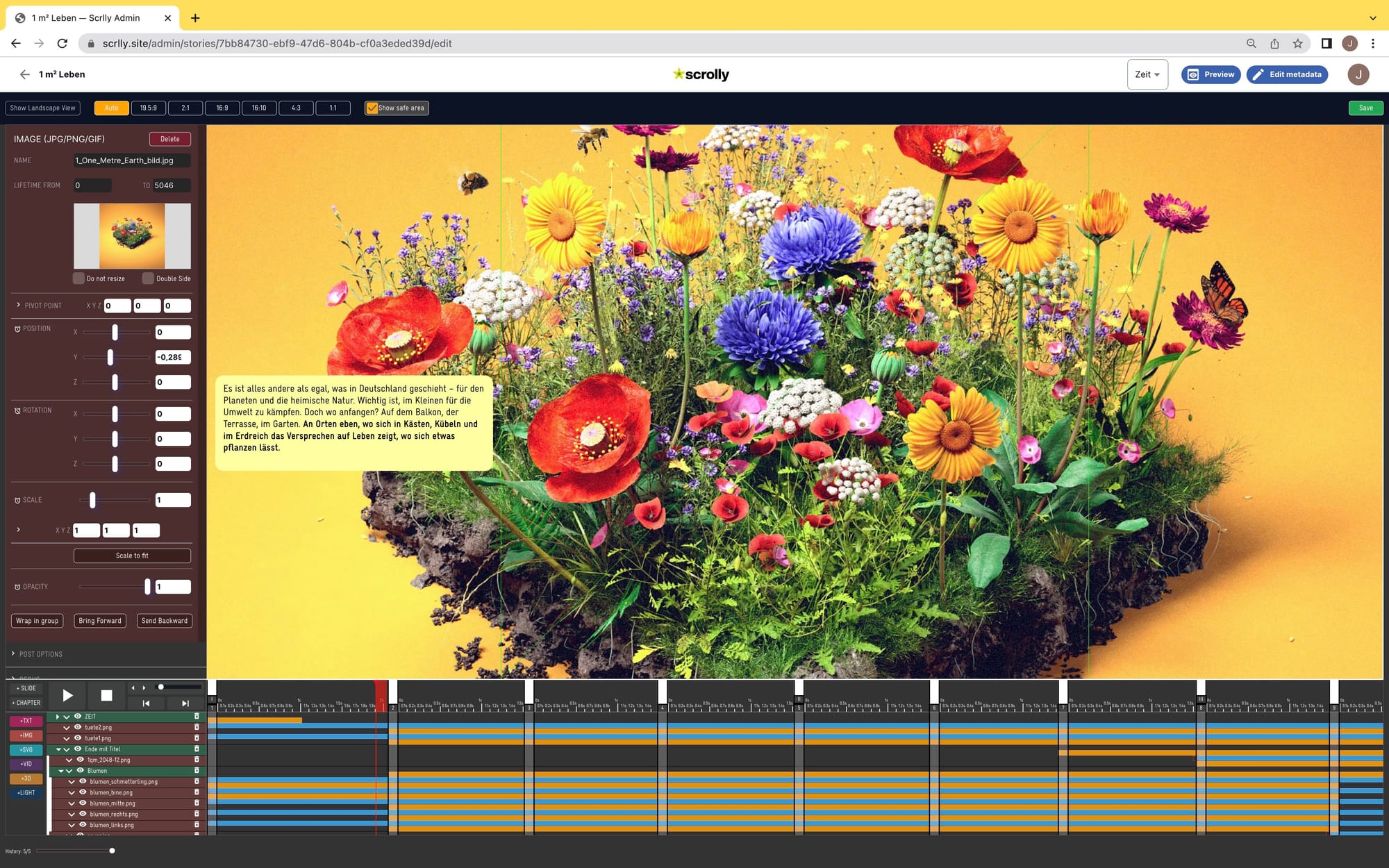Start timeline playback with the play button
Screen dimensions: 1389x868
67,695
